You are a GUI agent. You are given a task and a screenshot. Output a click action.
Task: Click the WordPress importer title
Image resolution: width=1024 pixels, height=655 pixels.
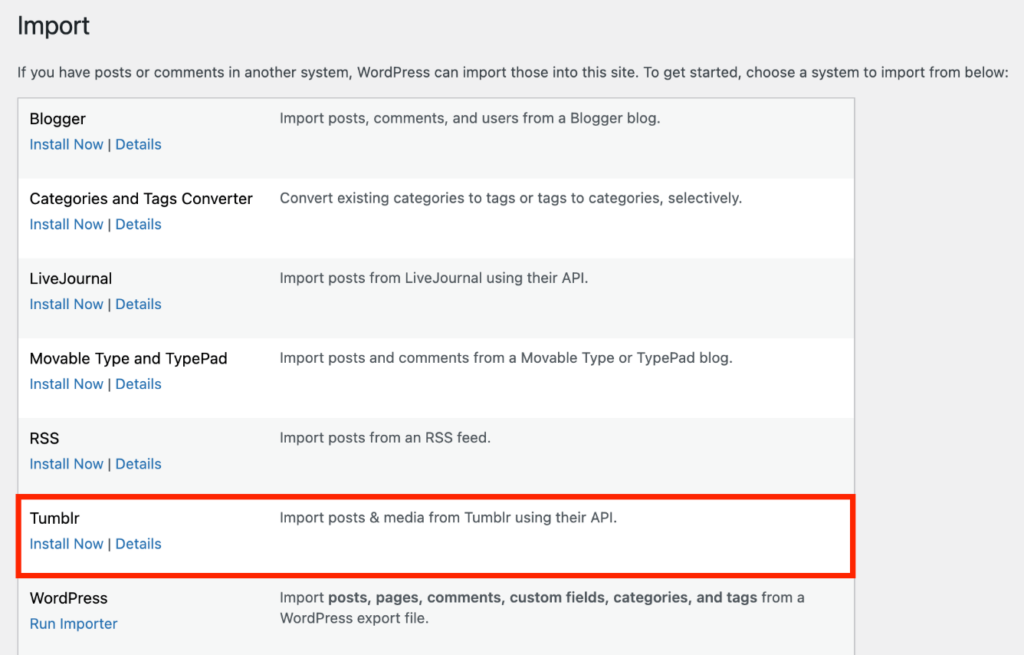[68, 597]
